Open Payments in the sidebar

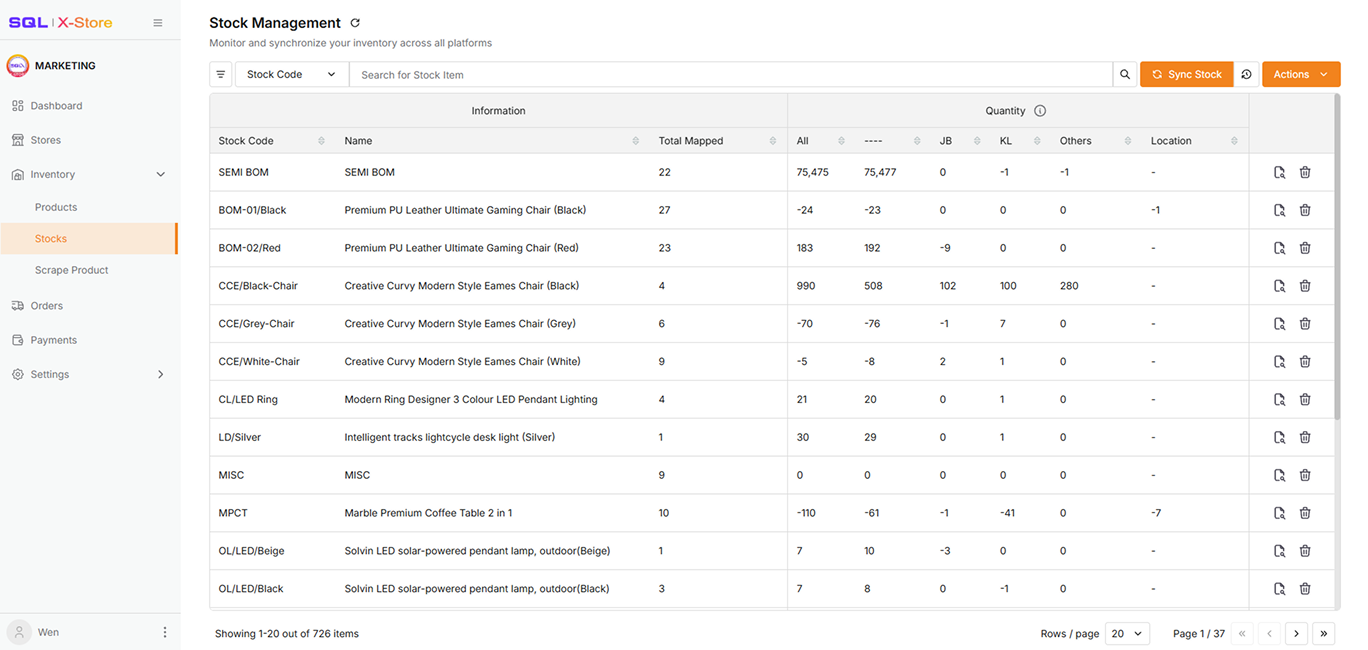pyautogui.click(x=54, y=341)
